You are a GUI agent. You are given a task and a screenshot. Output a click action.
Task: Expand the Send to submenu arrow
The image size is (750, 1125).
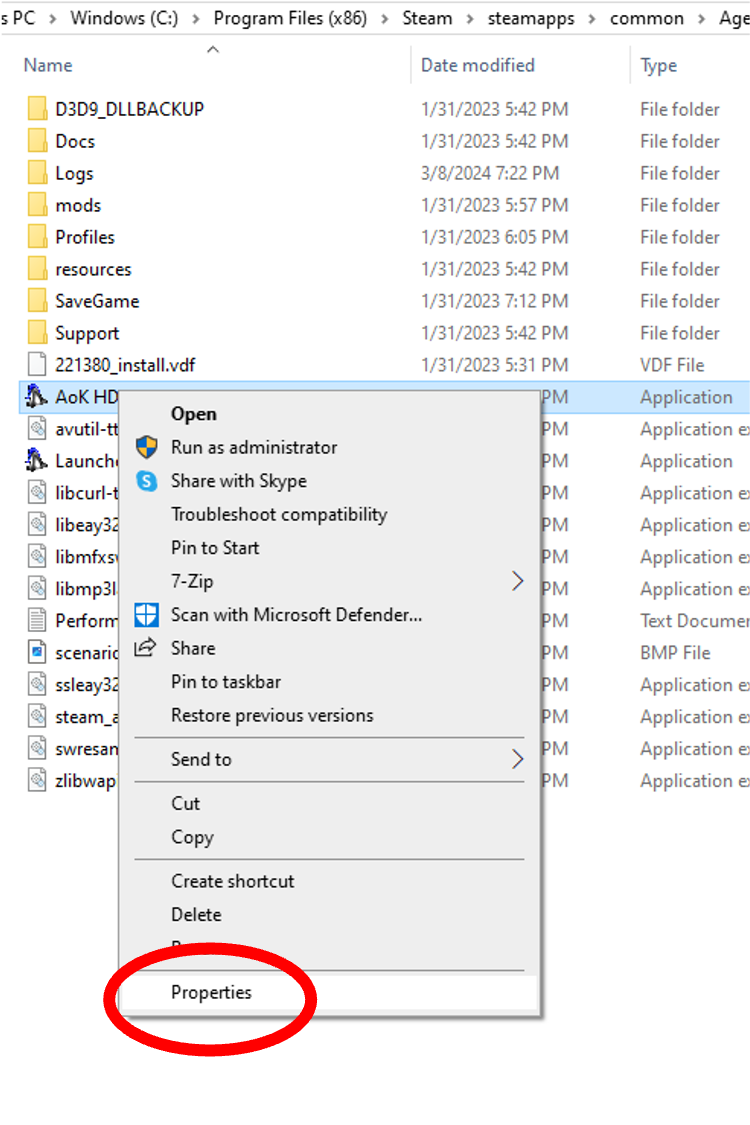[x=517, y=759]
